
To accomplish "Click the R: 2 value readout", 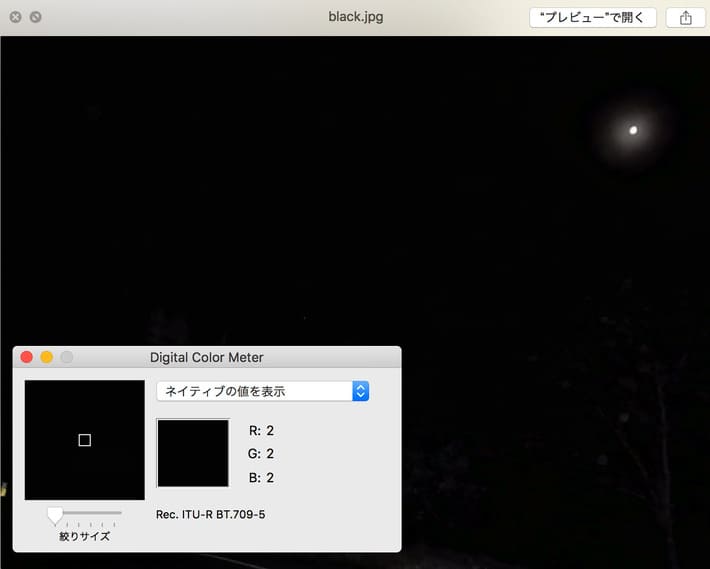I will click(261, 431).
